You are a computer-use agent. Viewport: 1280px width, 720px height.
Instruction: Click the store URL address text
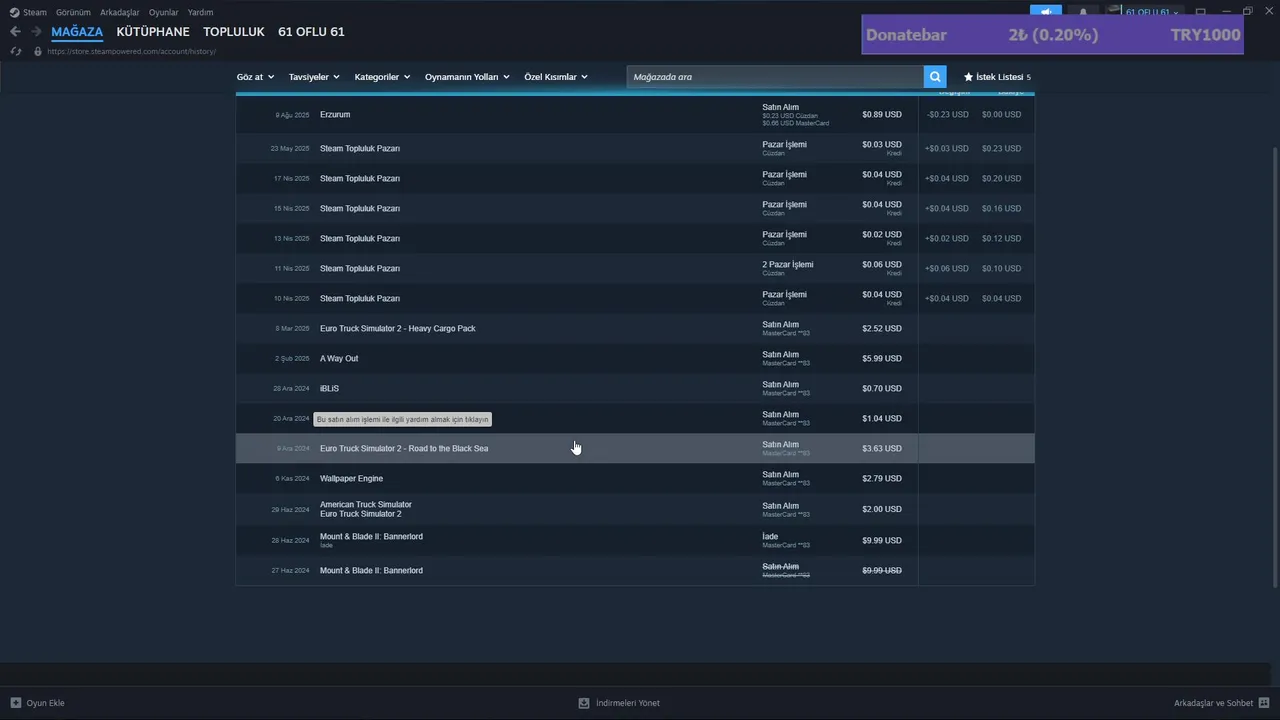click(131, 51)
